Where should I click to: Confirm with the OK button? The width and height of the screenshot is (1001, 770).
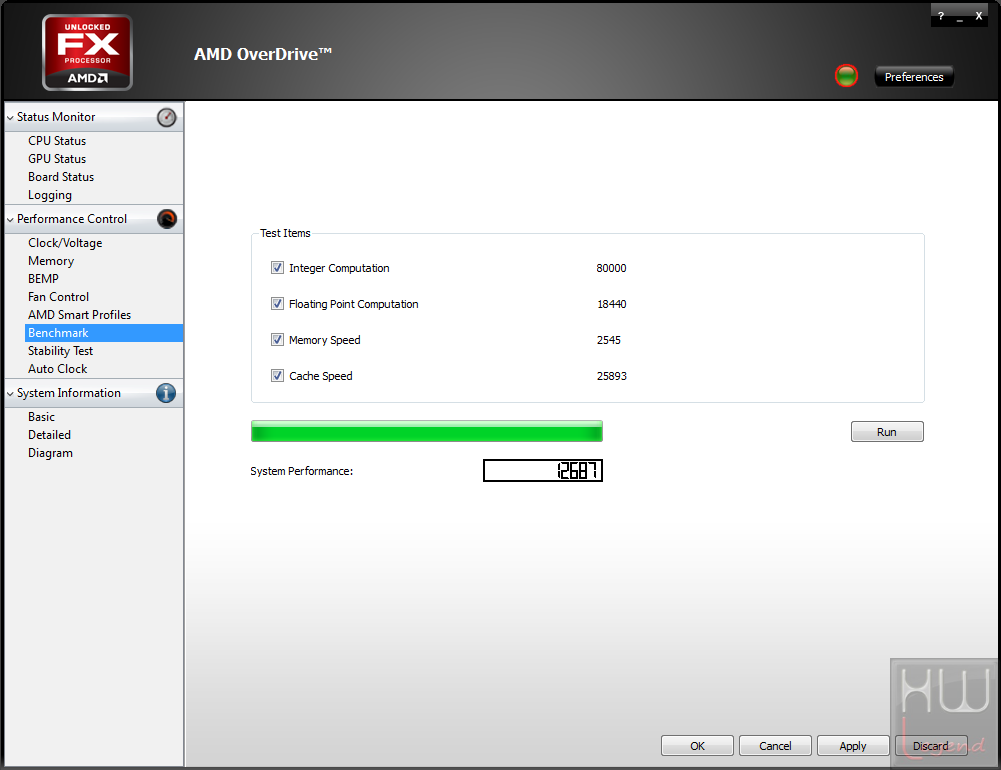tap(697, 746)
